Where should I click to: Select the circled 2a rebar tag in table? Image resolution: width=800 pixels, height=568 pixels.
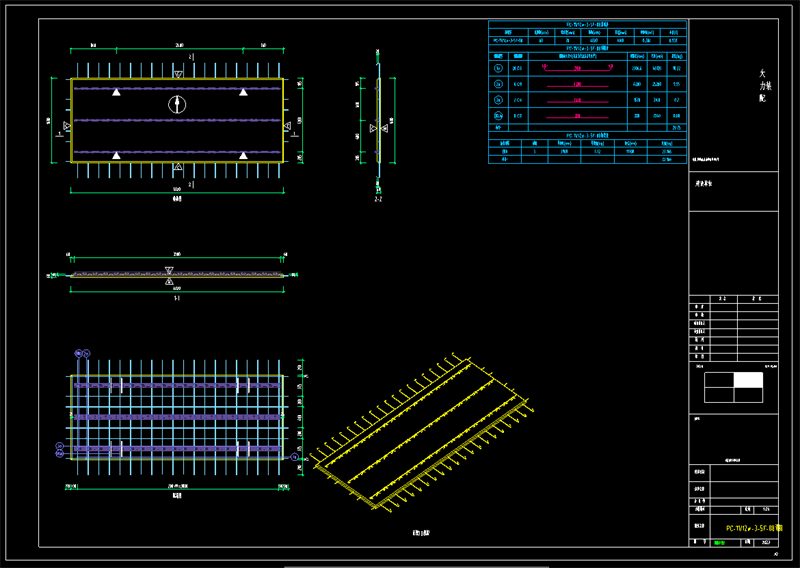498,84
